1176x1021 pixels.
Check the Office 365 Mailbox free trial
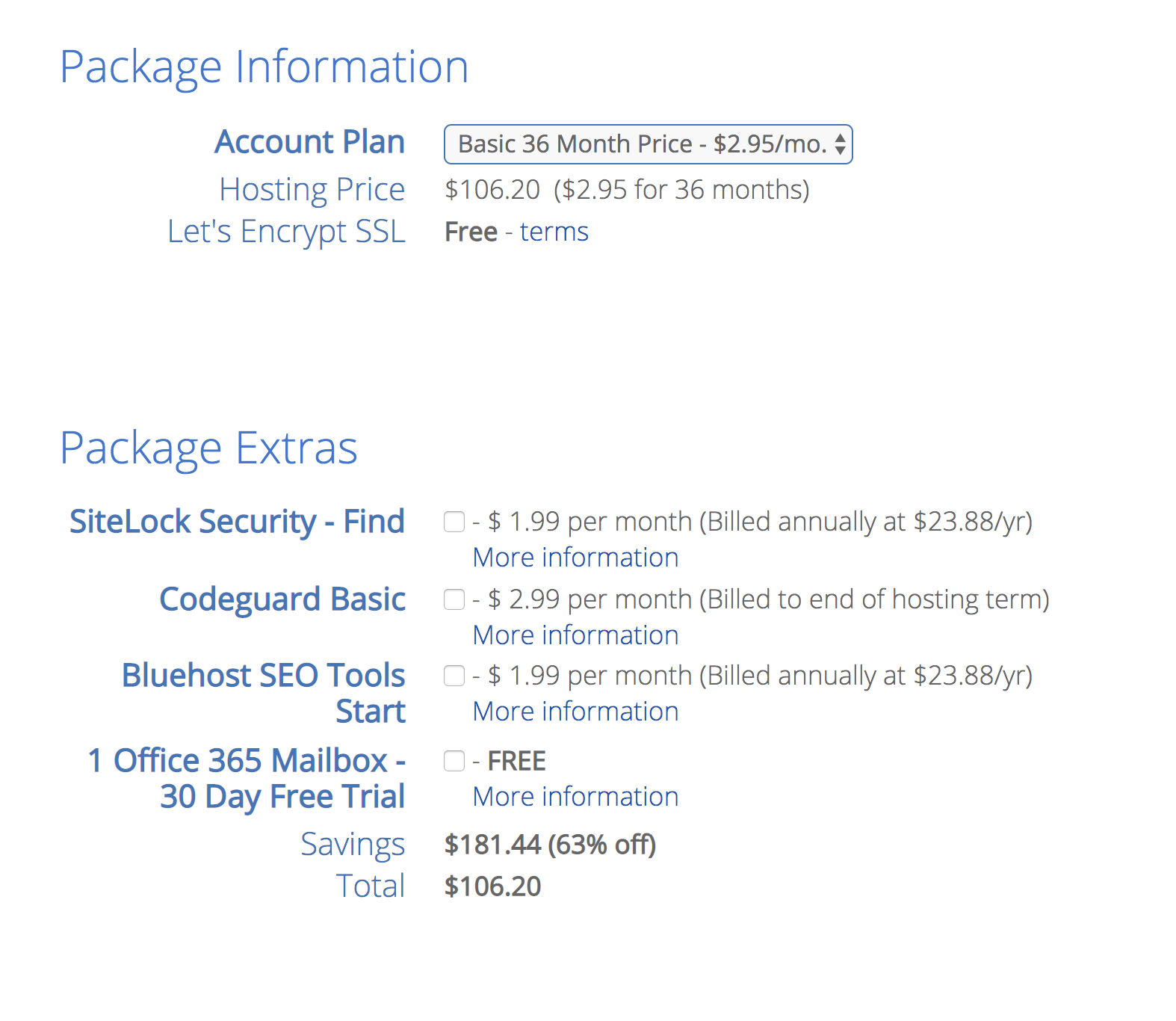pyautogui.click(x=454, y=760)
